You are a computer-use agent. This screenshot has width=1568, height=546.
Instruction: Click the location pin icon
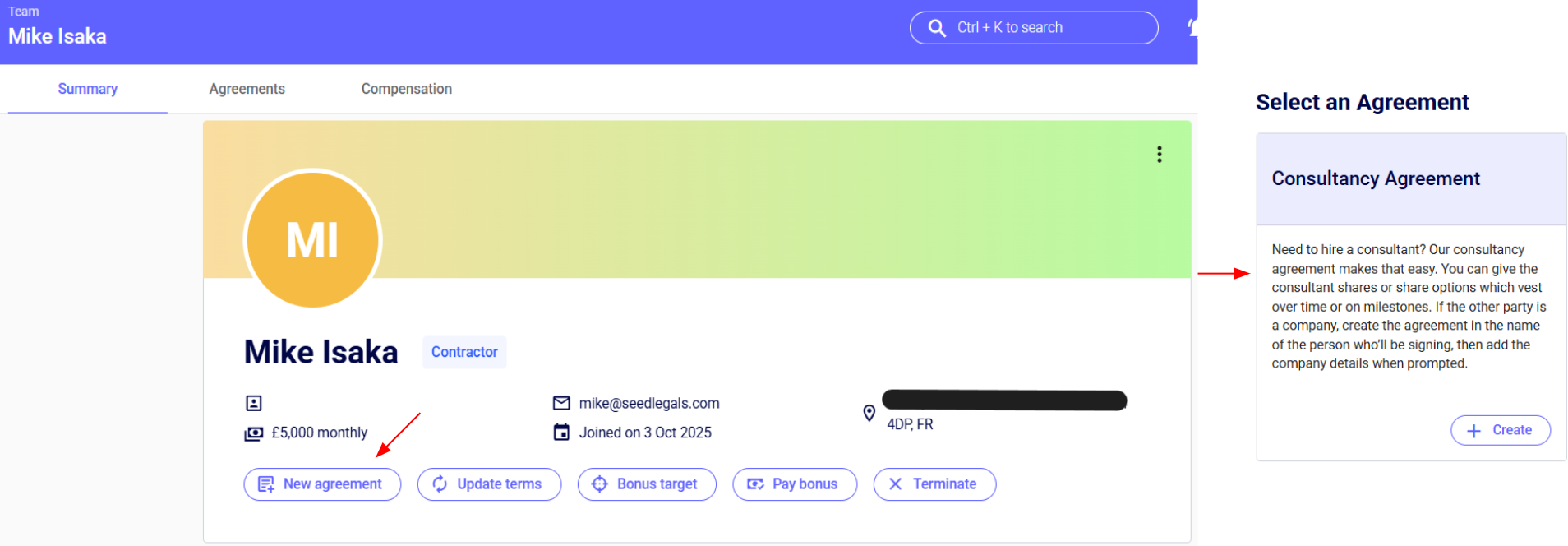[x=869, y=413]
